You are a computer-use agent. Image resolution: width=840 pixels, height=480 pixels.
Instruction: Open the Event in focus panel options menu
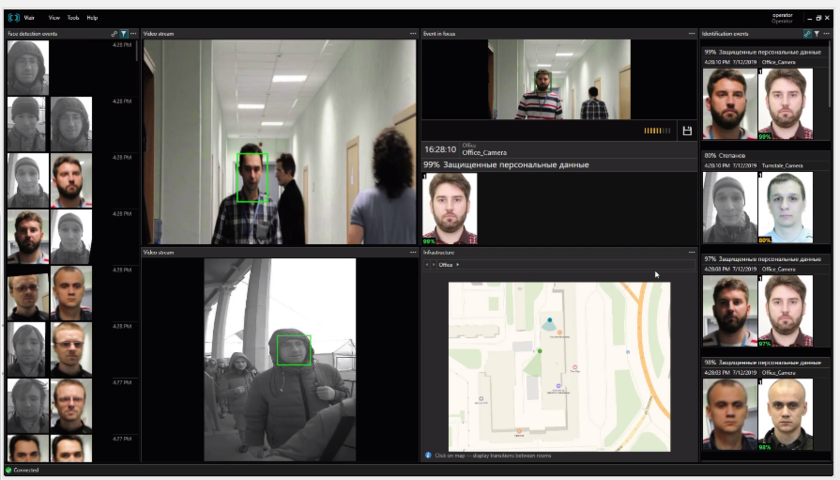691,34
